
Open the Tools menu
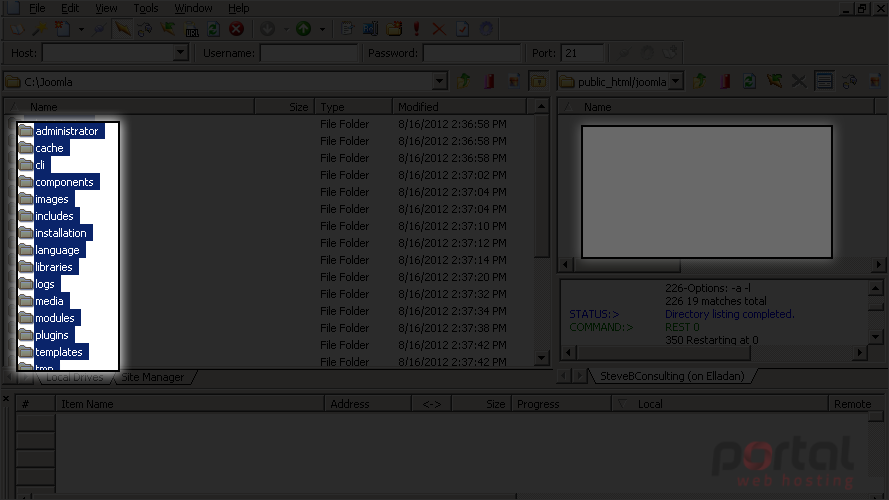[146, 8]
